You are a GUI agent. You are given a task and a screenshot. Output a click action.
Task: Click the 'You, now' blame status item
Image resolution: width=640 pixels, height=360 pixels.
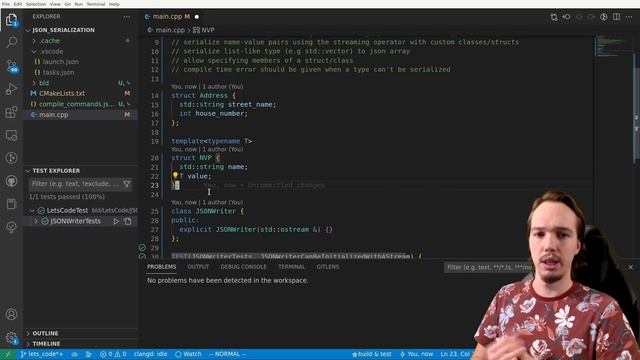[416, 354]
